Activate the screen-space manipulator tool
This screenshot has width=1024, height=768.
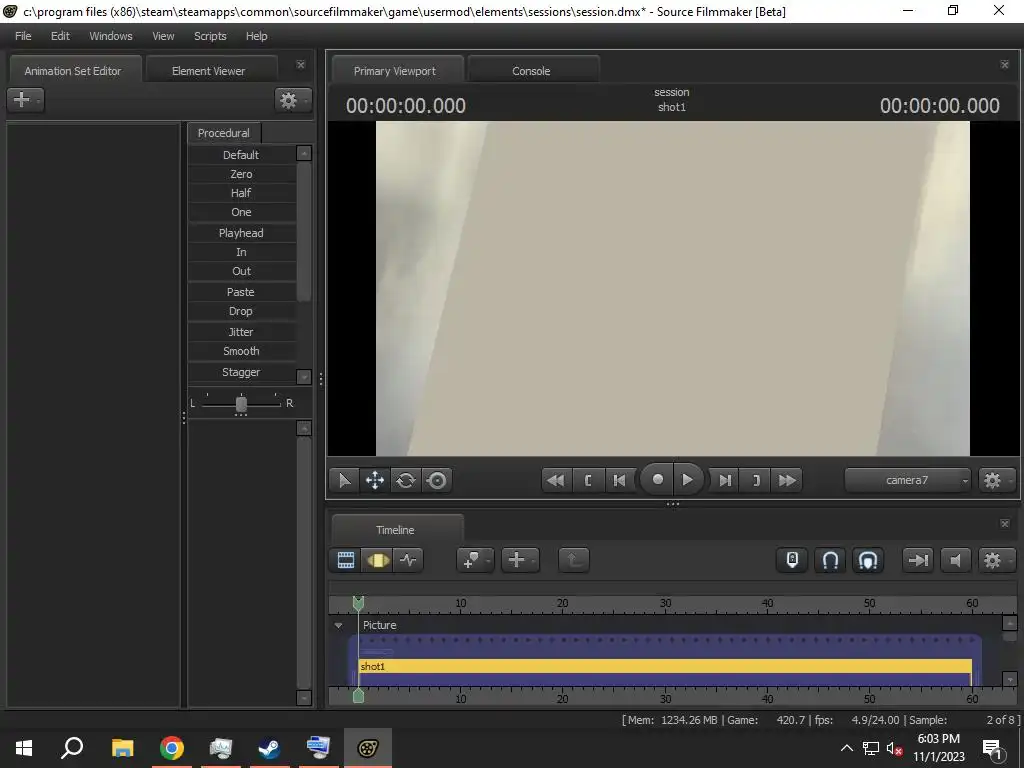click(x=436, y=481)
